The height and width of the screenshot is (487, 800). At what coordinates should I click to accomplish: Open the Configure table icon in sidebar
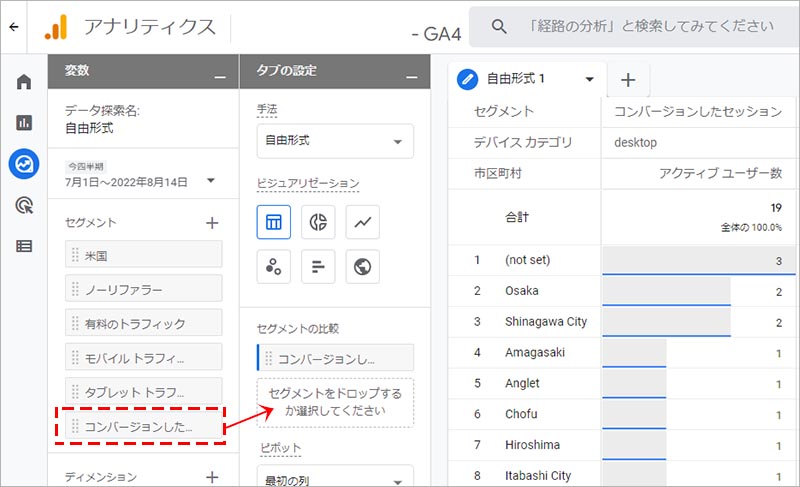tap(23, 245)
